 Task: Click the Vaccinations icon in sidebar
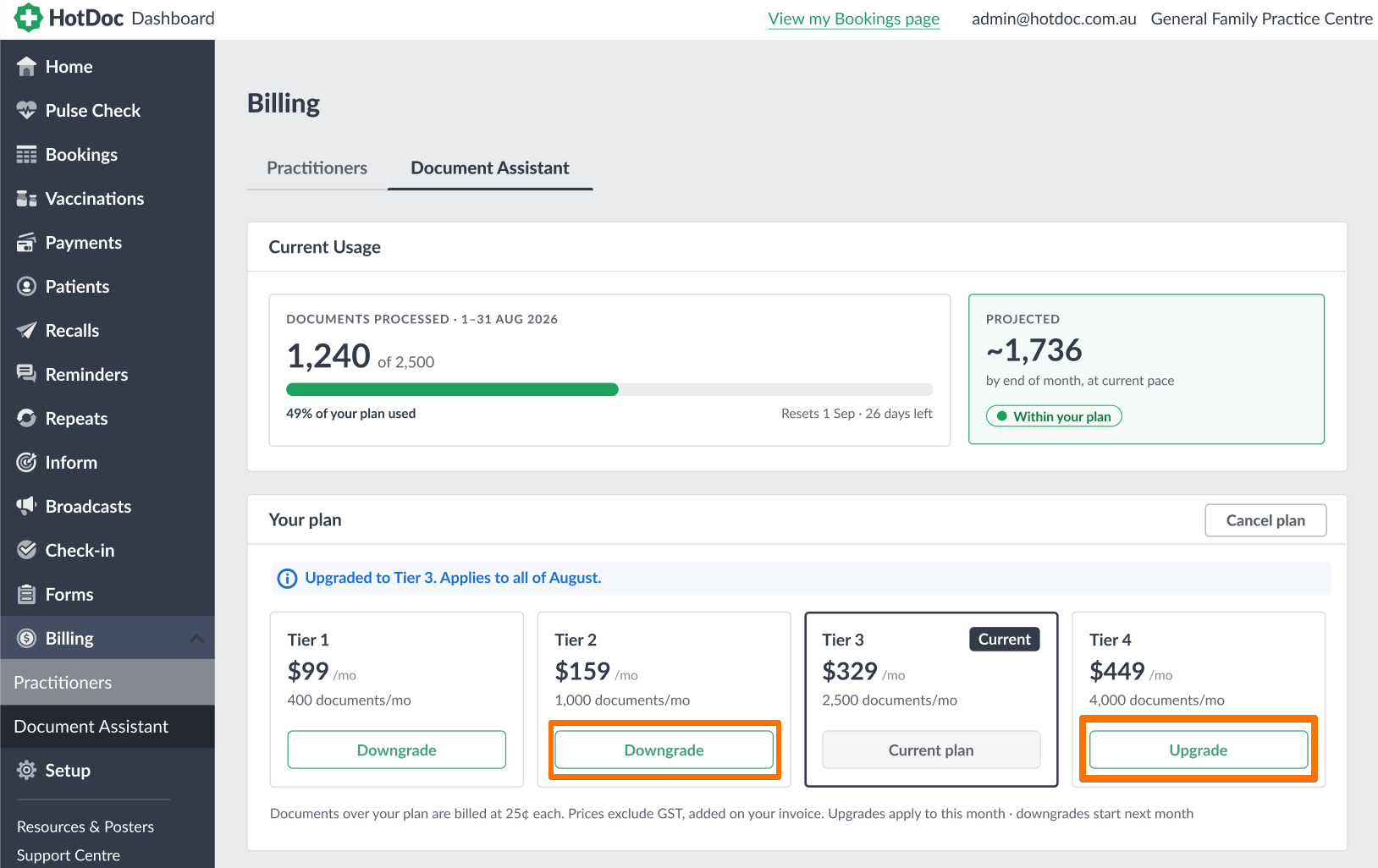pos(27,198)
